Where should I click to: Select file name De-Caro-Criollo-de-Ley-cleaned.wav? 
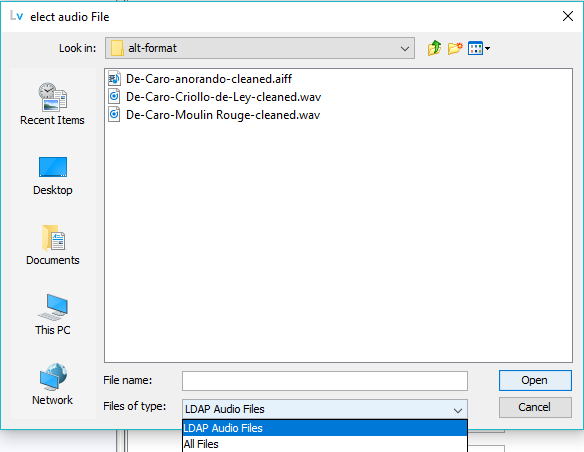pos(223,97)
